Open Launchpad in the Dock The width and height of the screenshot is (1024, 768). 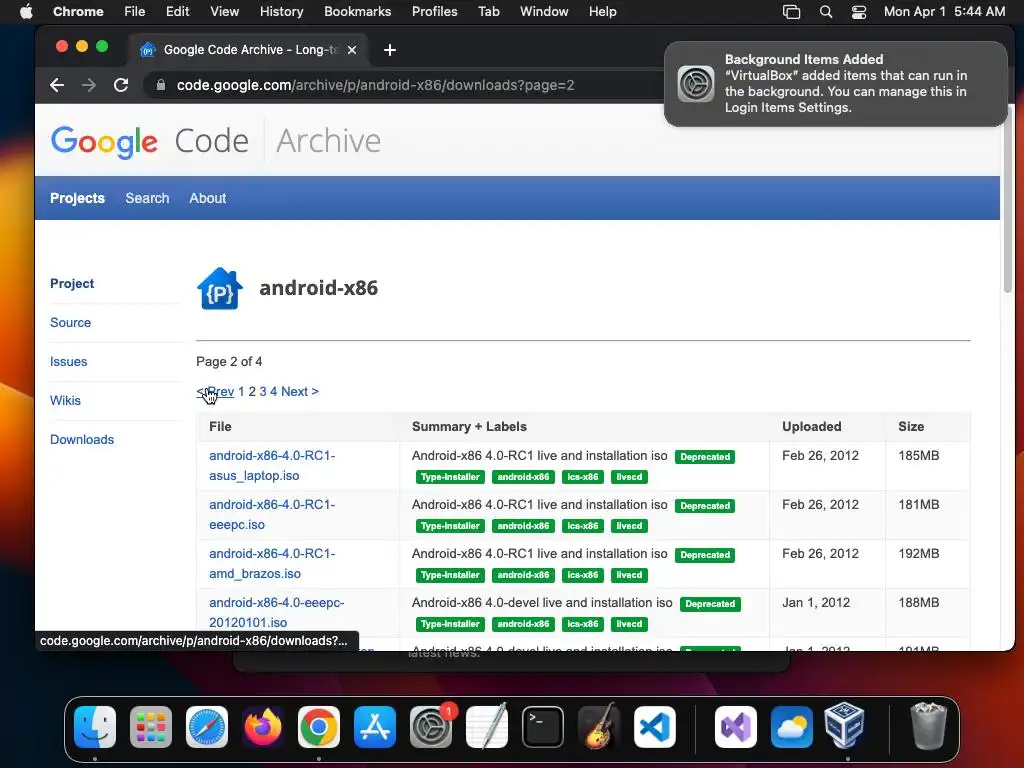pos(151,727)
